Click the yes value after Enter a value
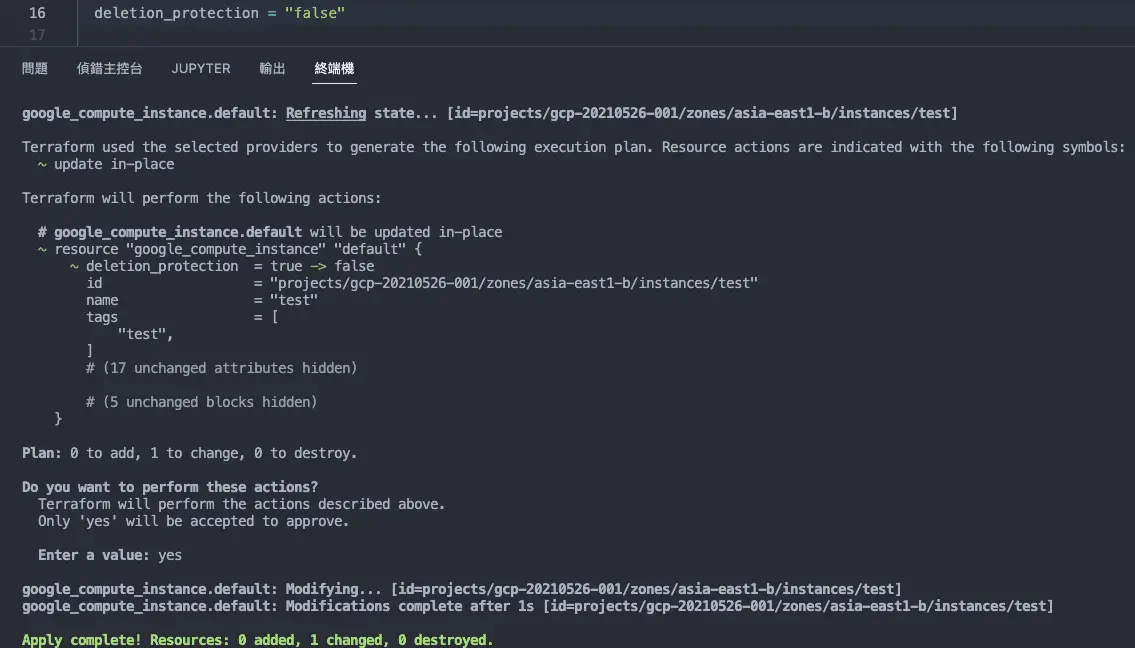This screenshot has height=648, width=1135. tap(169, 554)
